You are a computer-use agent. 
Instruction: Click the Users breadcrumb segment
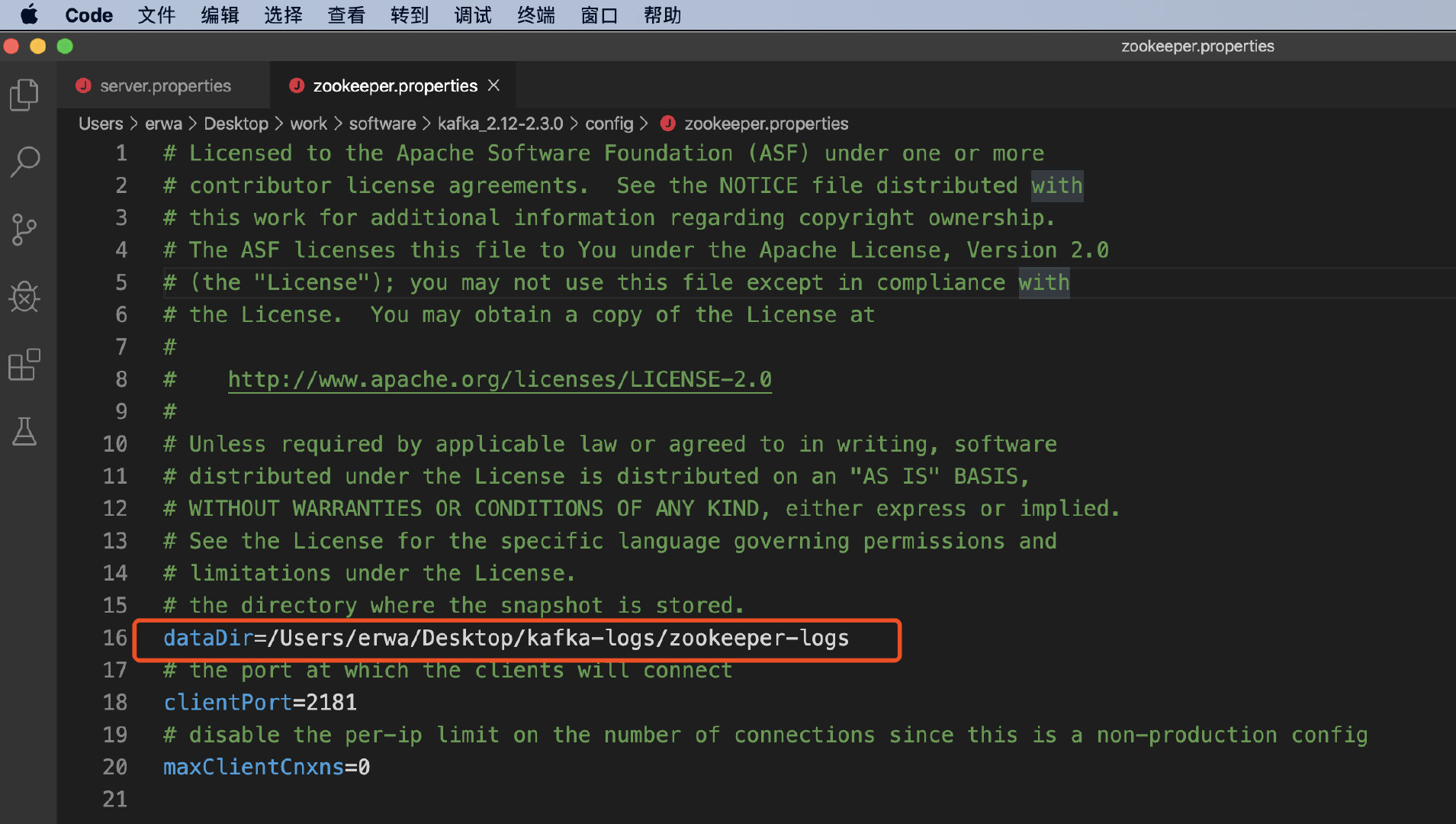pos(101,123)
